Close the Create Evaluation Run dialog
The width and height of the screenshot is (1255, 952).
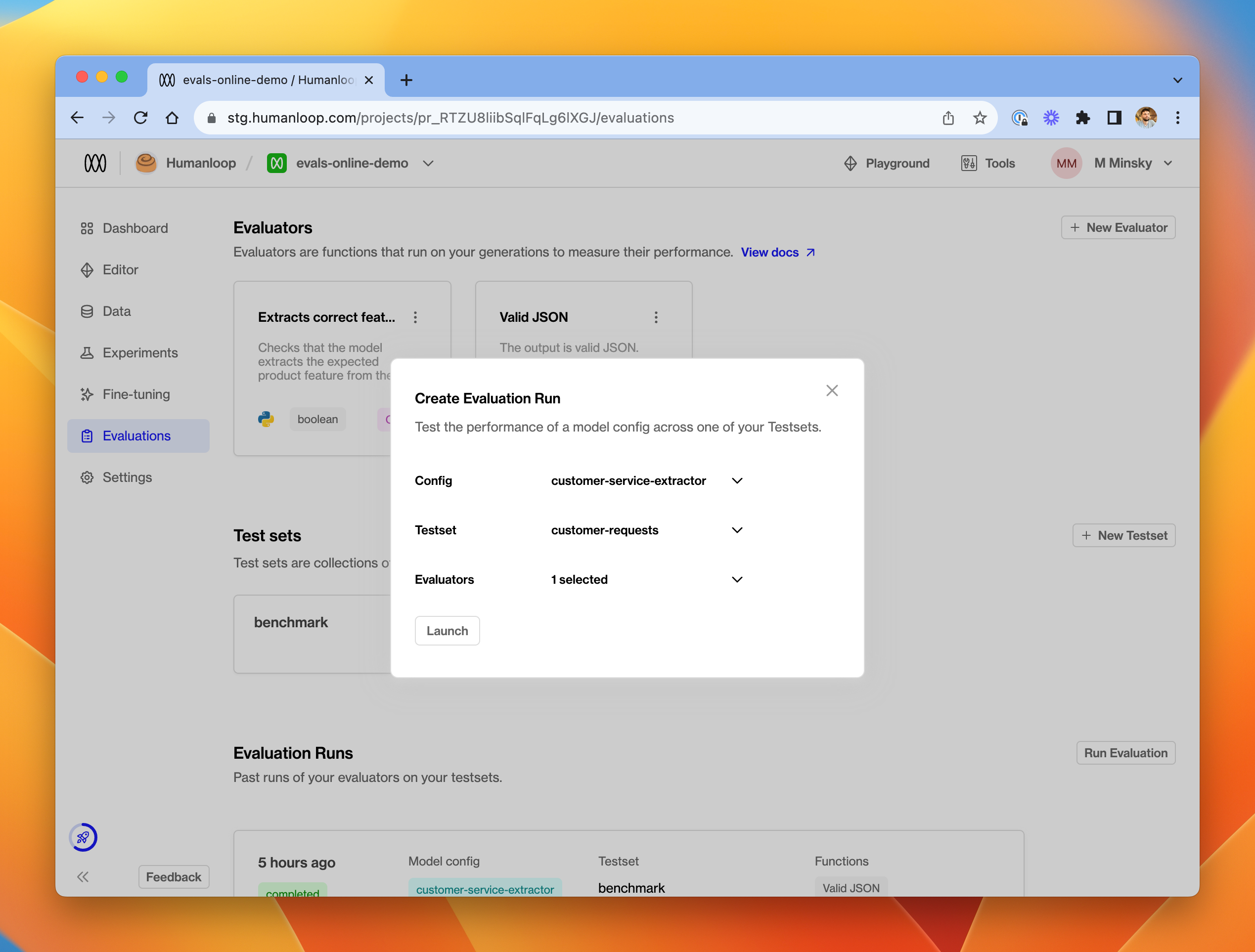coord(831,390)
